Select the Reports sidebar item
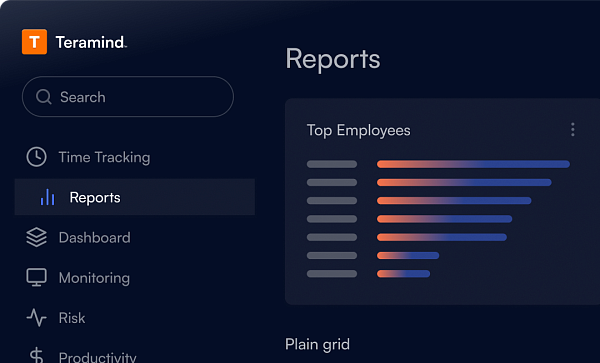 (x=135, y=197)
